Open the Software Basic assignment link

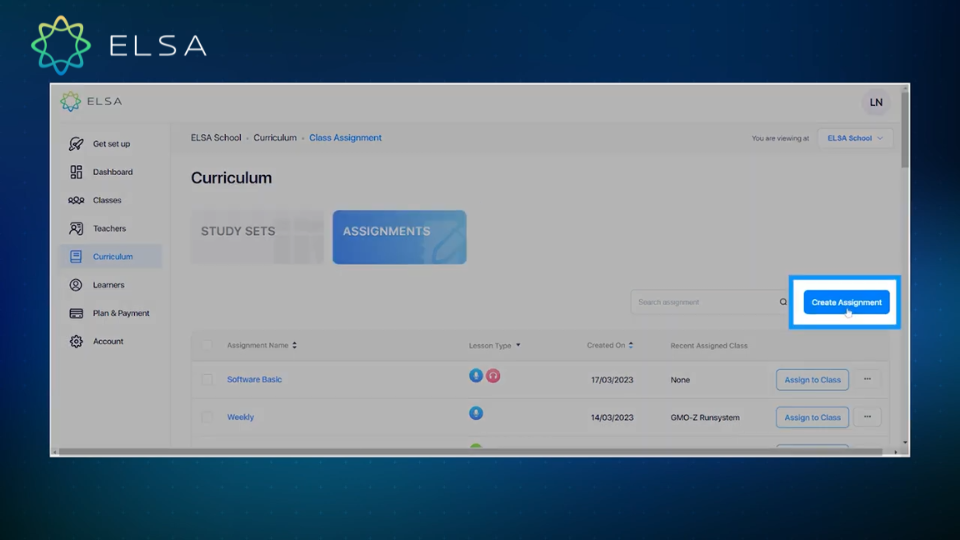[x=254, y=380]
